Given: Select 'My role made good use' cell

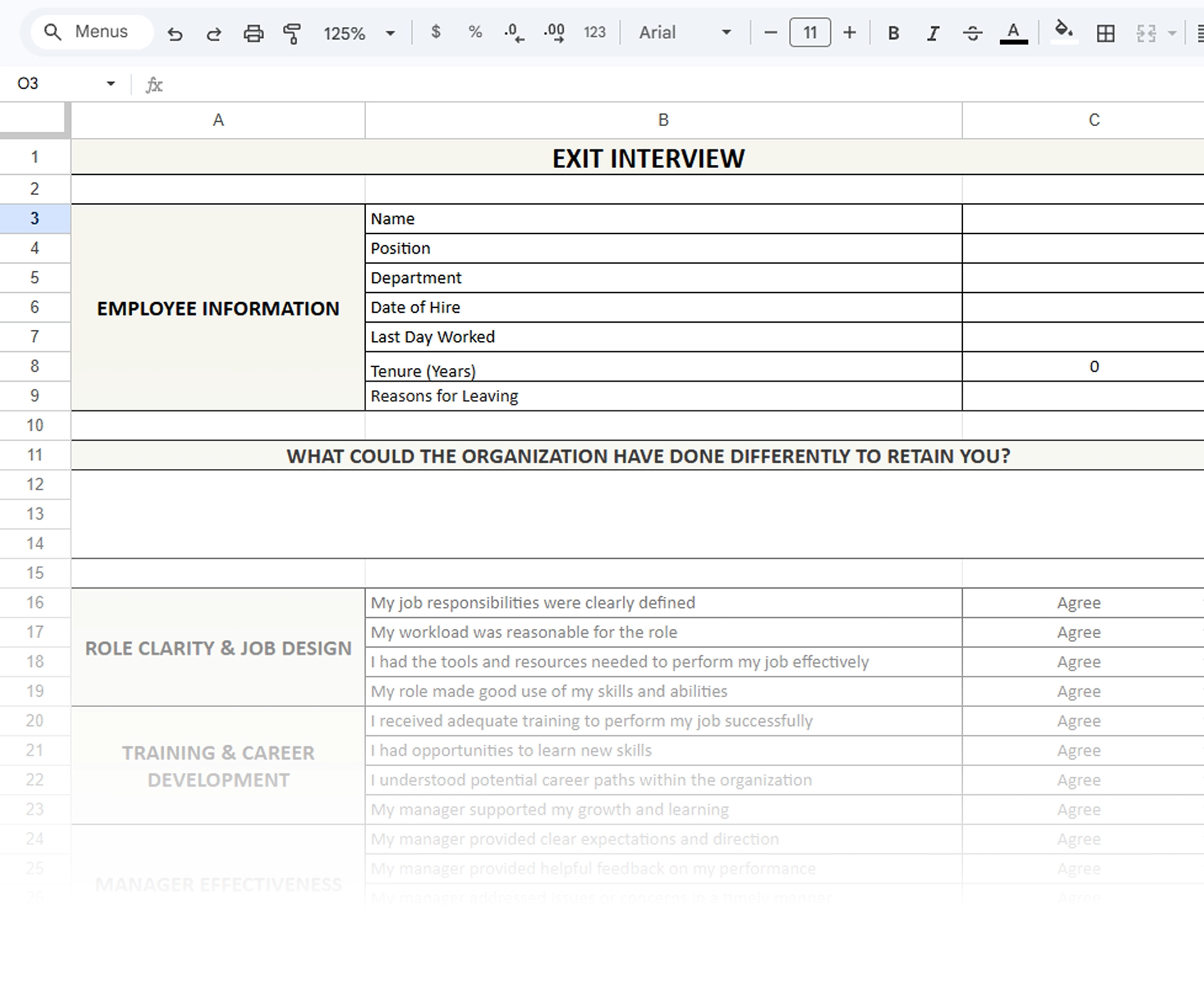Looking at the screenshot, I should click(x=663, y=691).
